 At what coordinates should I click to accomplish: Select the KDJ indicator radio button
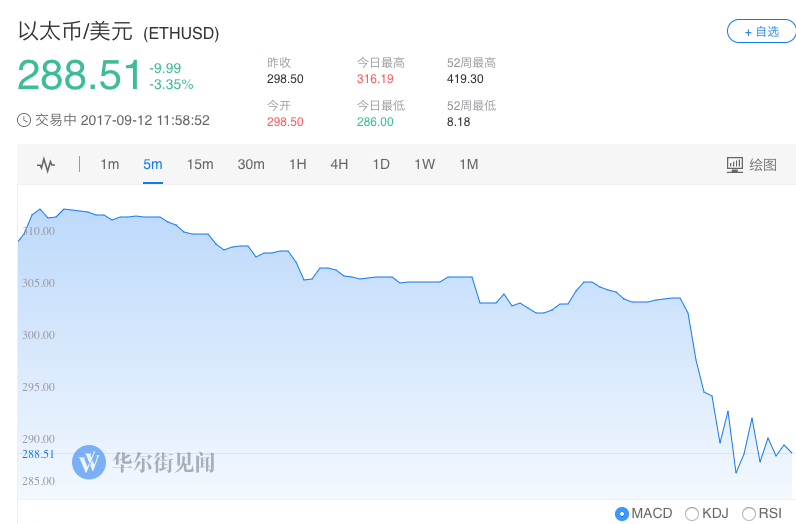point(692,514)
